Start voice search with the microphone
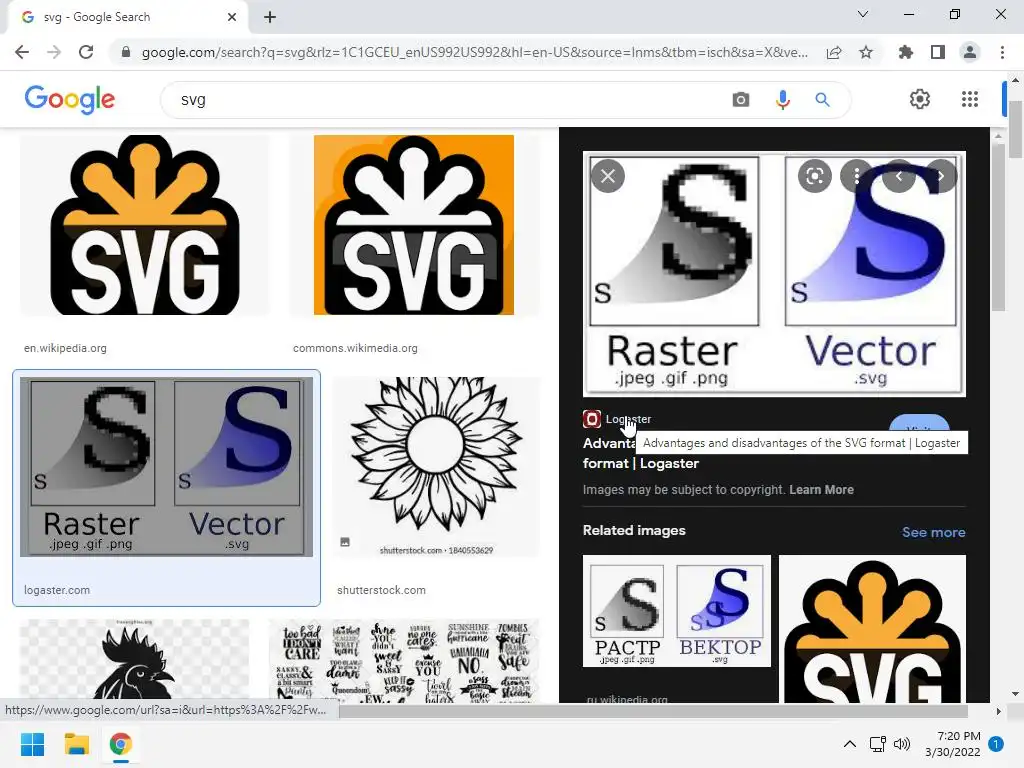1024x768 pixels. point(782,100)
